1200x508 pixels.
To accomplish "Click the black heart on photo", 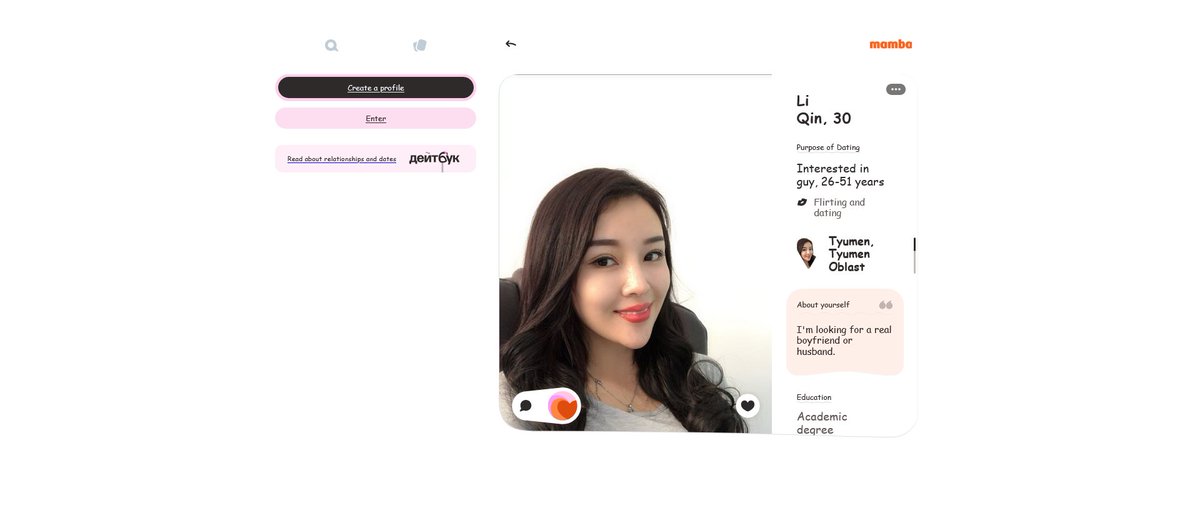I will [x=747, y=405].
